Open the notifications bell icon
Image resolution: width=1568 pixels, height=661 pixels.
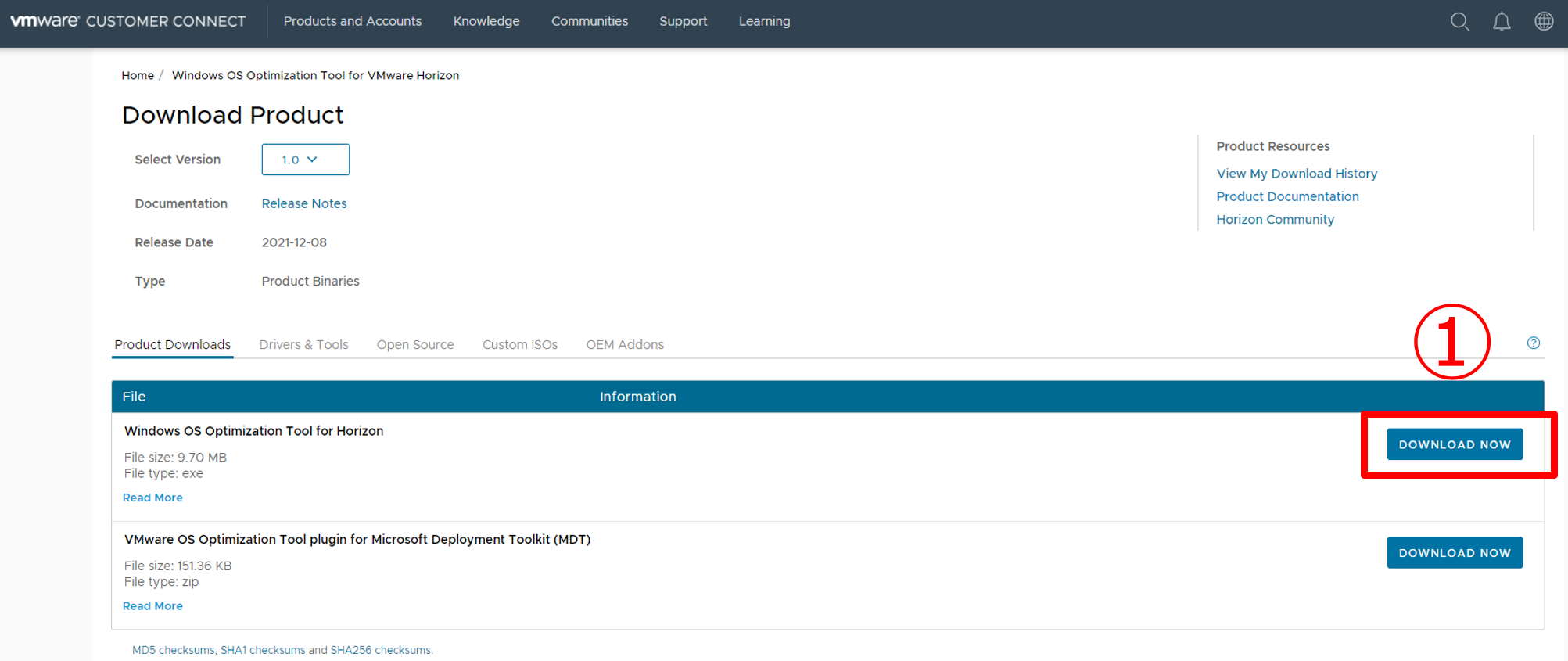click(1502, 22)
